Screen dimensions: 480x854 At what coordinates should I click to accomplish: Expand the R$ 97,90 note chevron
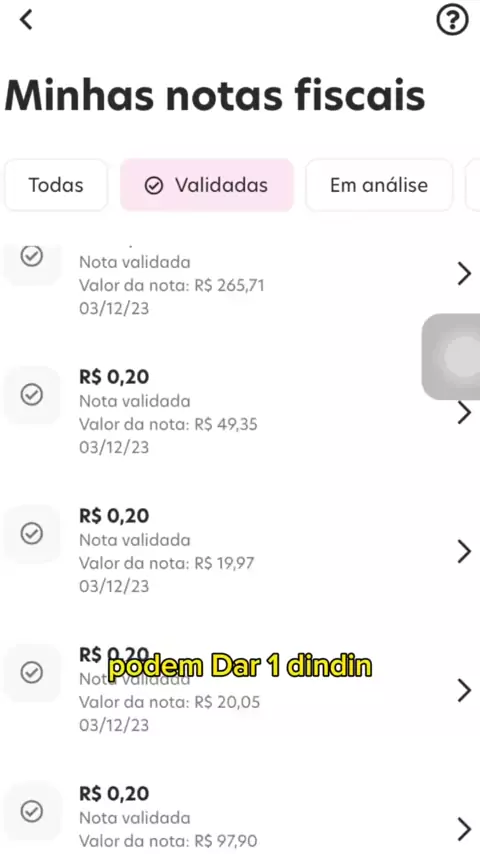(x=464, y=829)
